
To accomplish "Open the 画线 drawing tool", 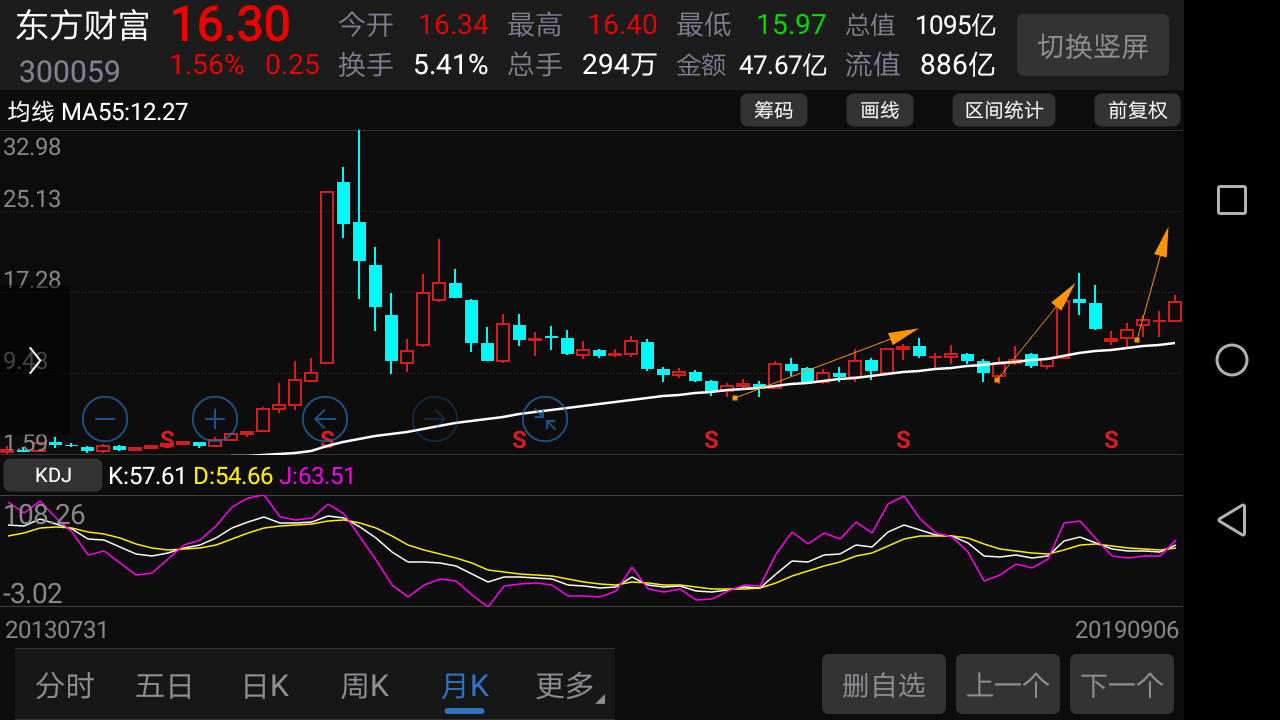I will (879, 110).
